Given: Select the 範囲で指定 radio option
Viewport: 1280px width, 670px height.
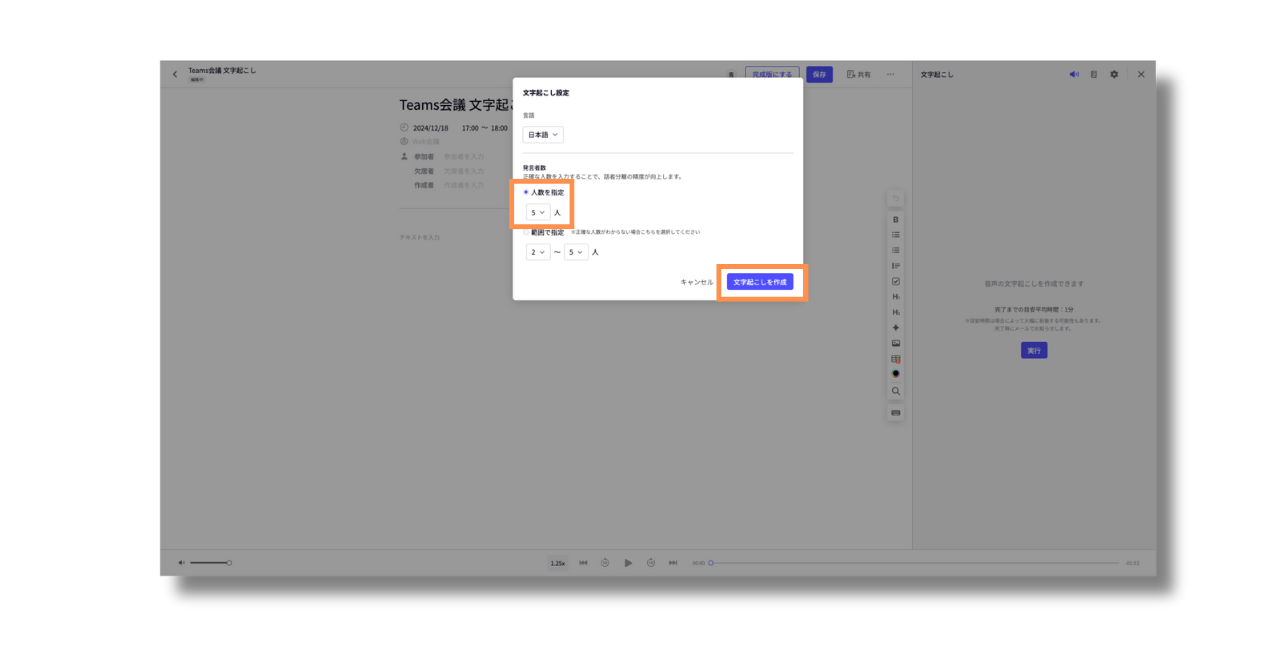Looking at the screenshot, I should coord(526,232).
